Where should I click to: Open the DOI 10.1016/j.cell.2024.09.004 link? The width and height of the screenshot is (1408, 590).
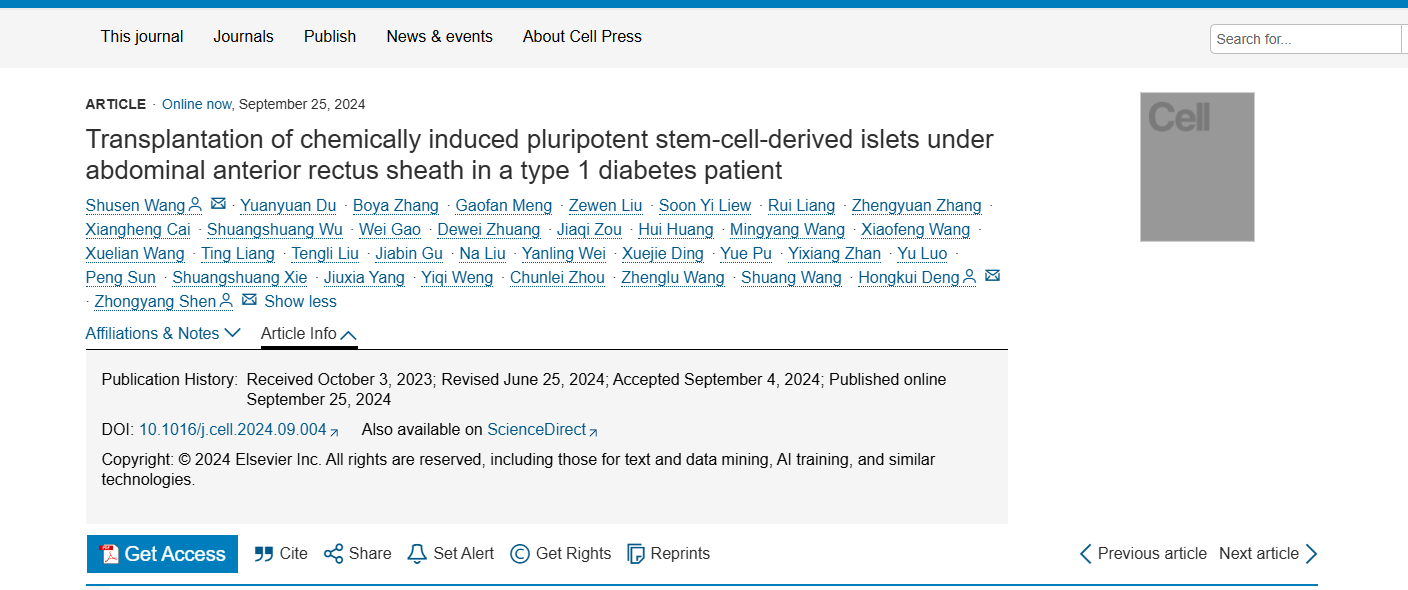(x=233, y=430)
